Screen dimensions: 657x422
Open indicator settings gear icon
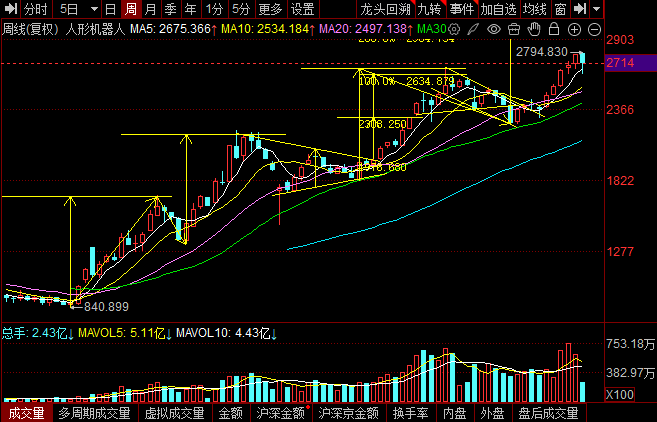(454, 29)
